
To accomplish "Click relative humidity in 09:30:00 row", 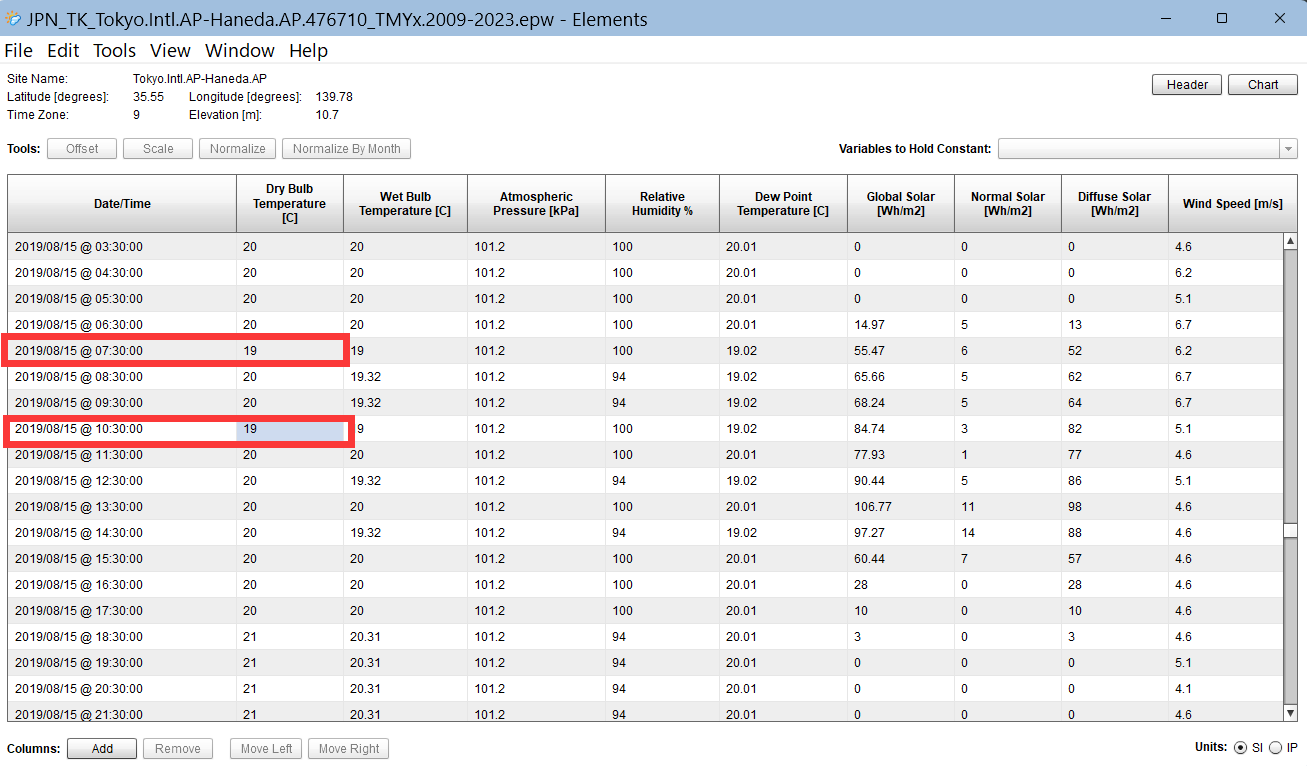I will tap(662, 403).
